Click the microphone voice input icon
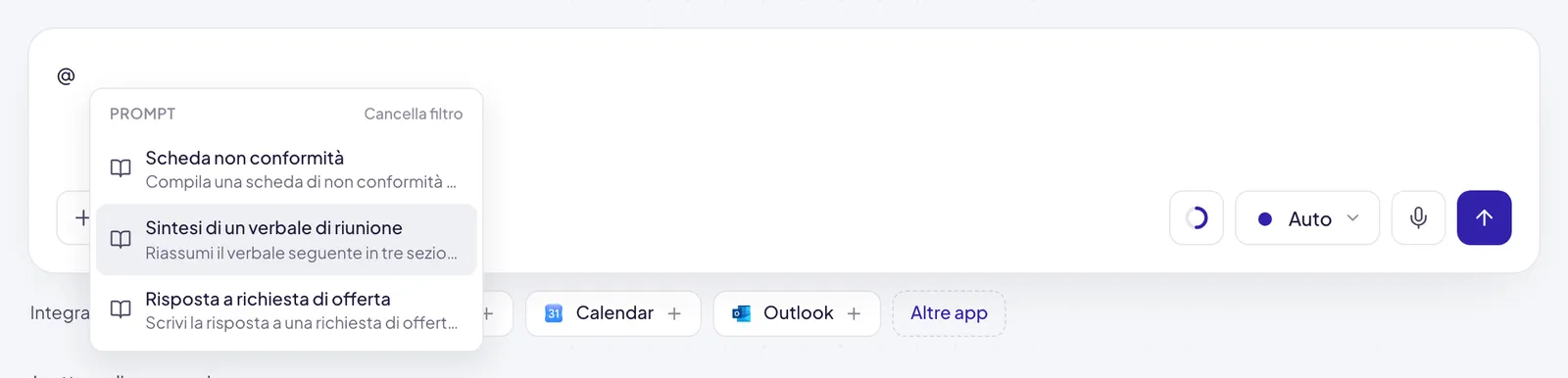Image resolution: width=1568 pixels, height=378 pixels. 1418,217
